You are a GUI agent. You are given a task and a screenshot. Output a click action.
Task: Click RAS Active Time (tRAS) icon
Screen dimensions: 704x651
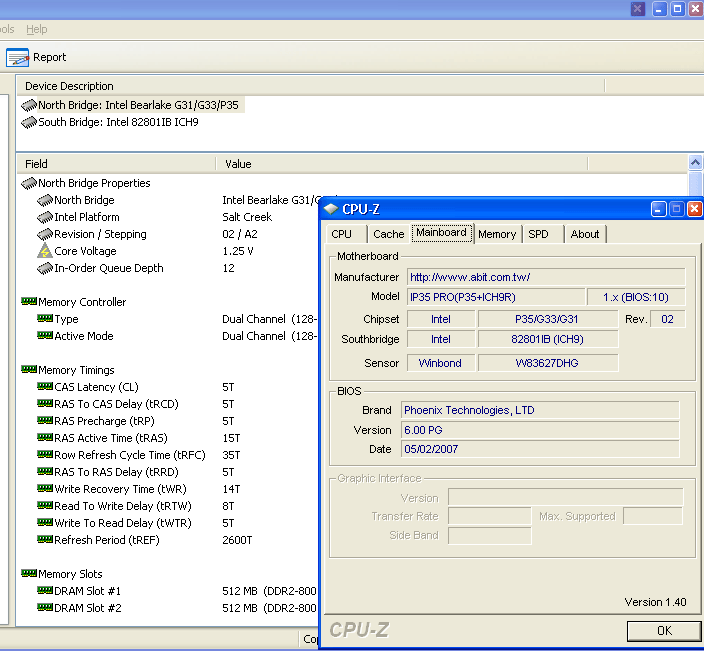coord(45,437)
